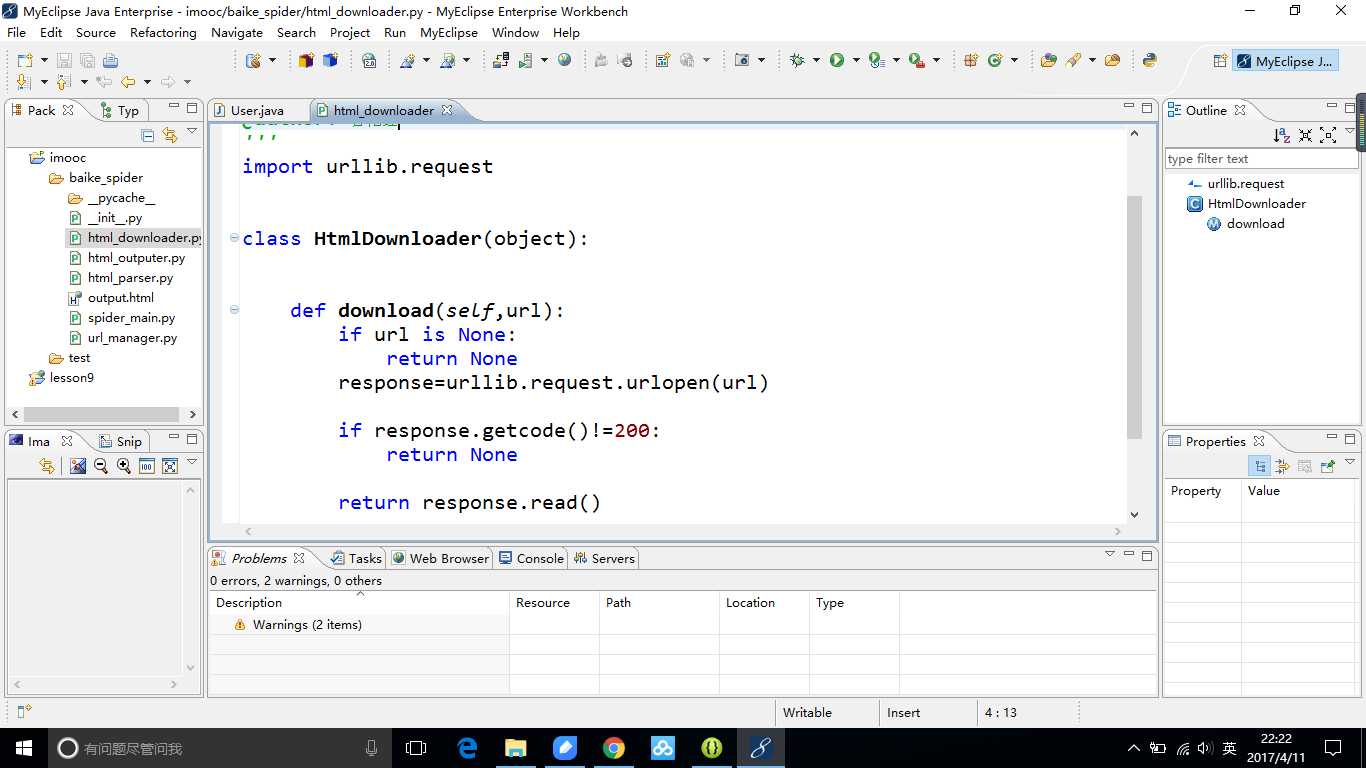Screen dimensions: 1366x768
Task: Click the New Java Class green C icon
Action: click(995, 61)
